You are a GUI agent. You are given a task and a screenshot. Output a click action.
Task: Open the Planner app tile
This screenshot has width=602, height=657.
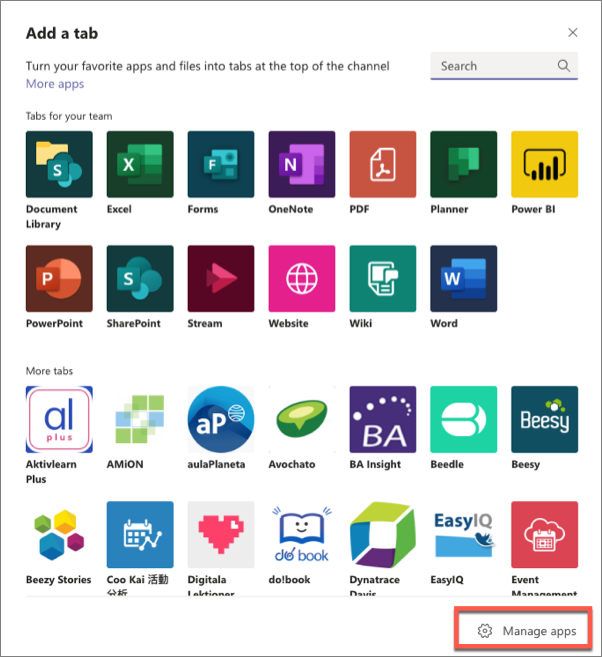click(x=464, y=164)
